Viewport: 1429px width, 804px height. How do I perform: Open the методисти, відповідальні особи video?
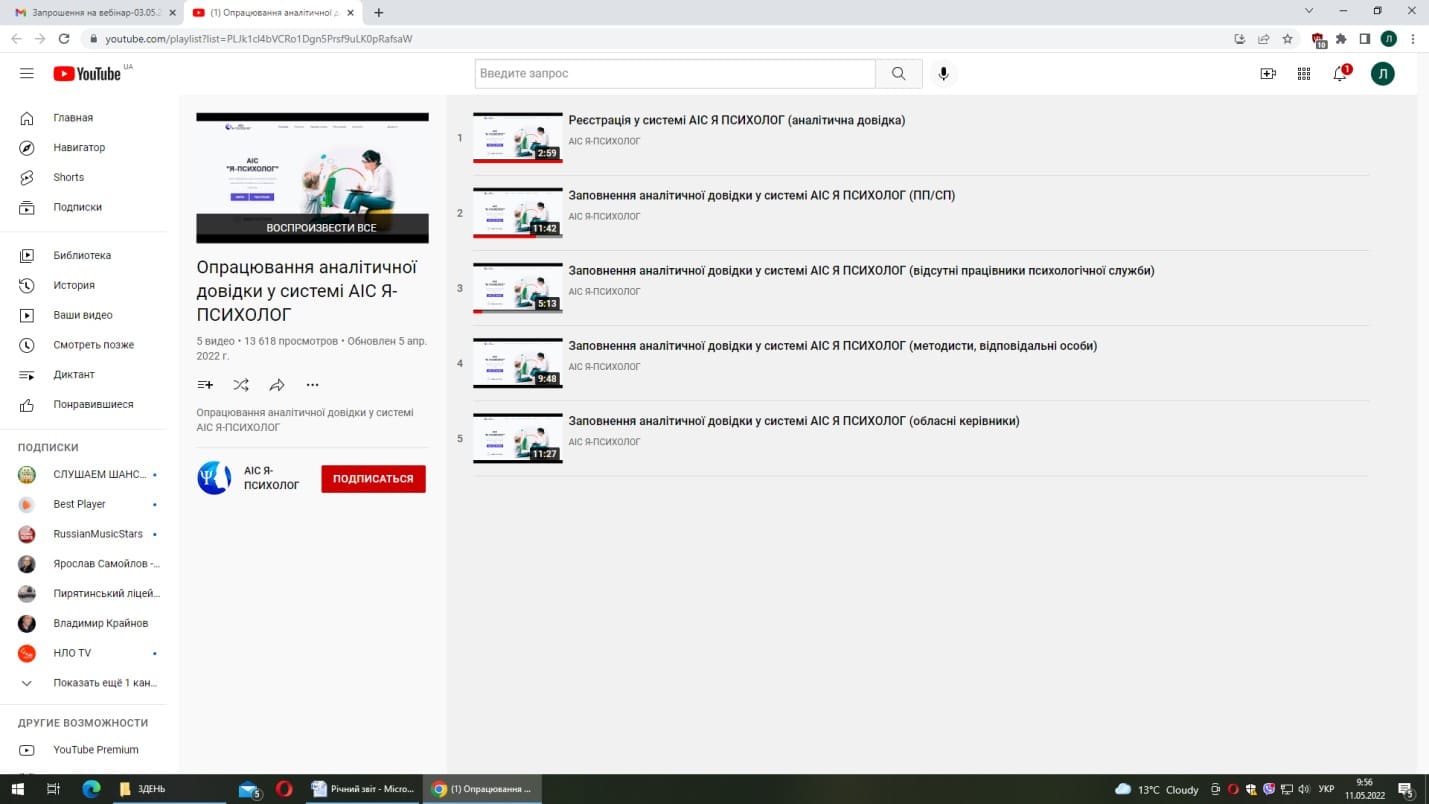click(833, 345)
